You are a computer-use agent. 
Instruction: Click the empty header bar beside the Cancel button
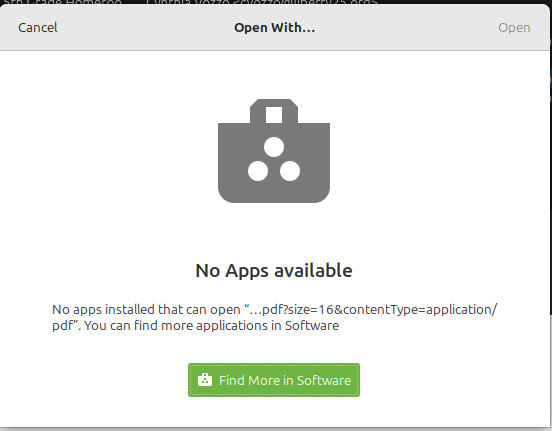141,27
